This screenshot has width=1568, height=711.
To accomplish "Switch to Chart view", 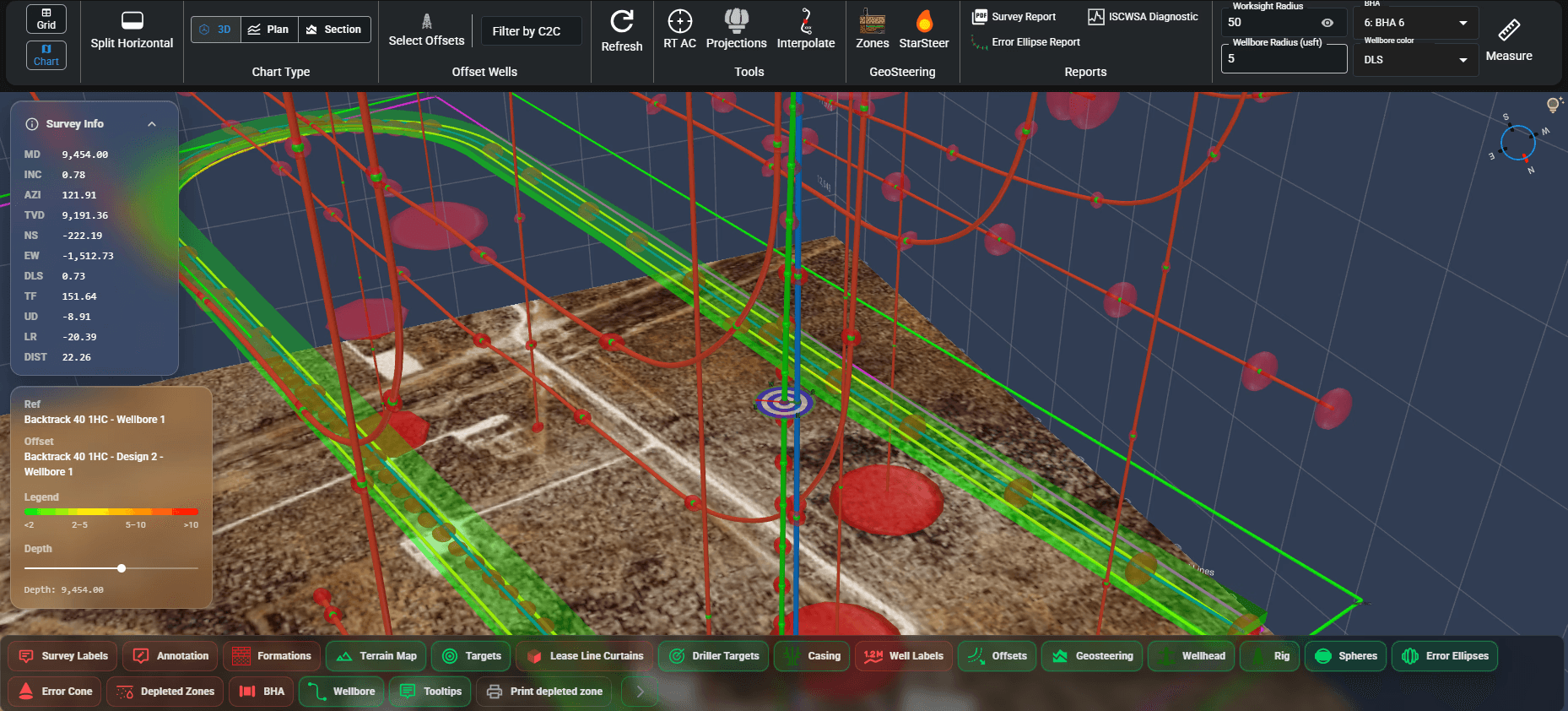I will pyautogui.click(x=46, y=56).
